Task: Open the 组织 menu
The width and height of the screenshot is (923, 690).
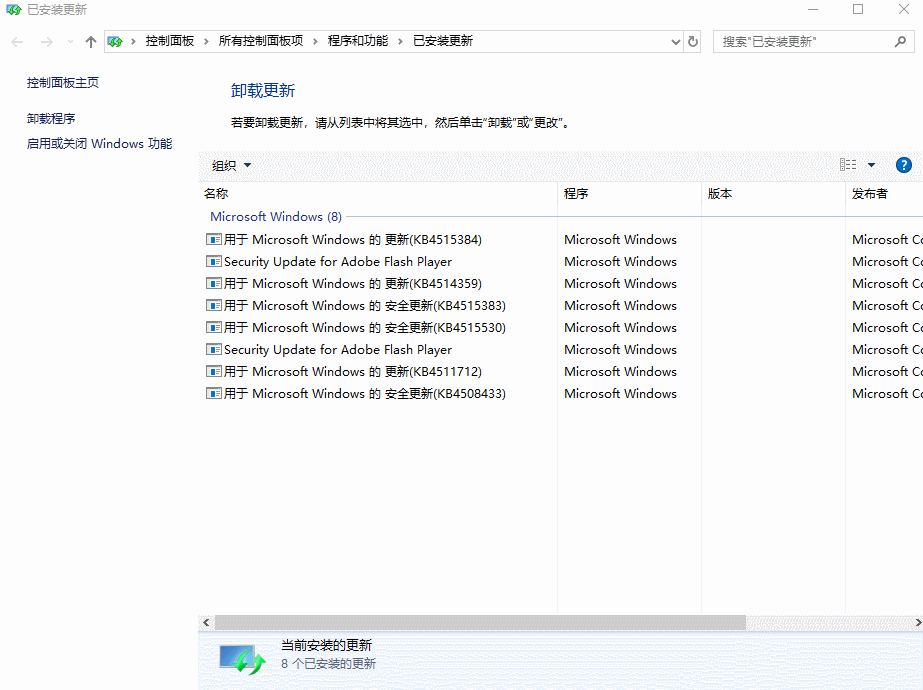Action: coord(231,165)
